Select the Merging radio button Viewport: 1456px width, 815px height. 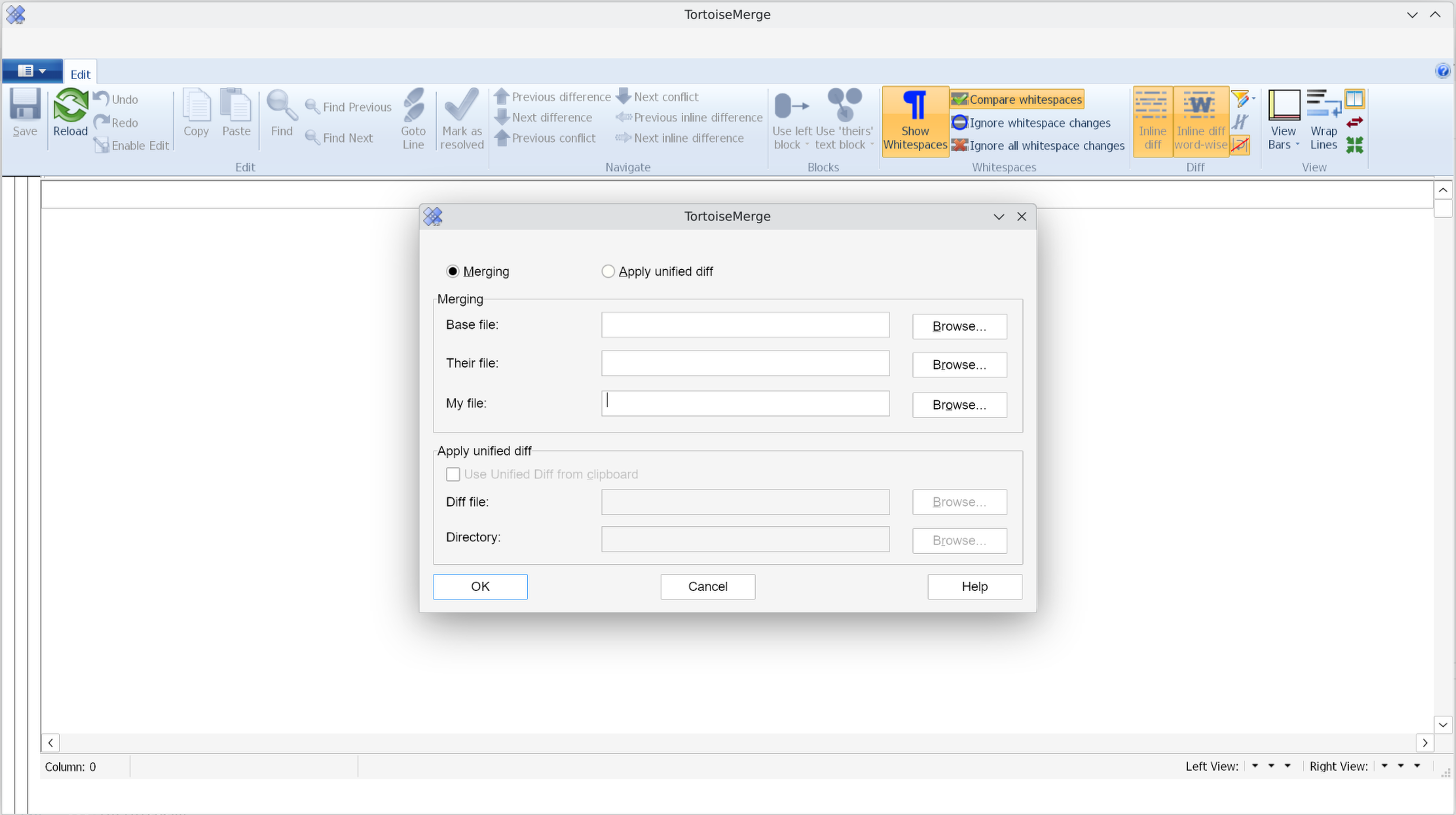click(452, 271)
